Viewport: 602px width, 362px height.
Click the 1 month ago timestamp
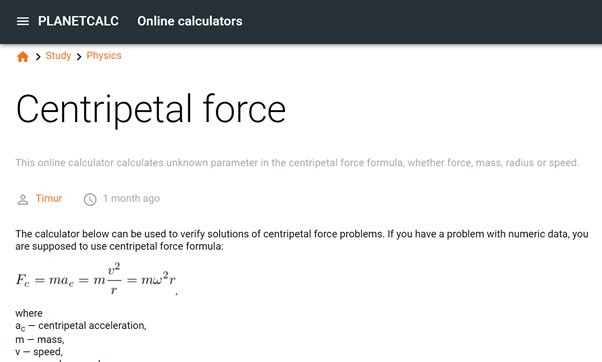click(x=131, y=198)
